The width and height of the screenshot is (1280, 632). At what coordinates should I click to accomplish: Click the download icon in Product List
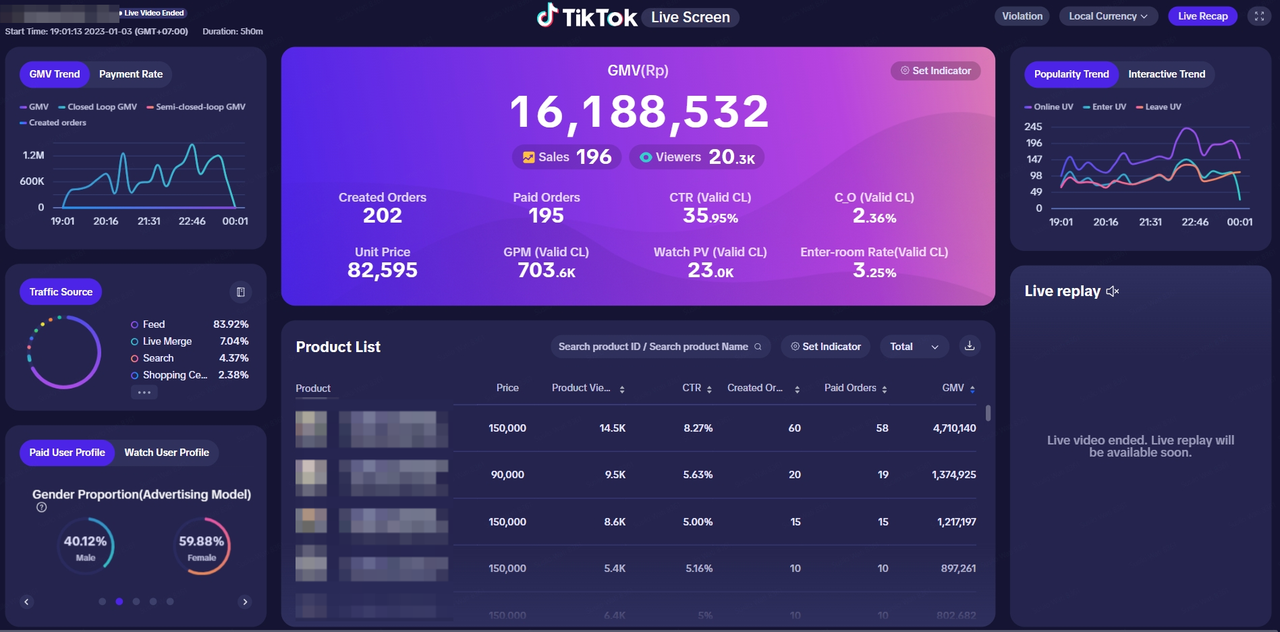tap(968, 346)
